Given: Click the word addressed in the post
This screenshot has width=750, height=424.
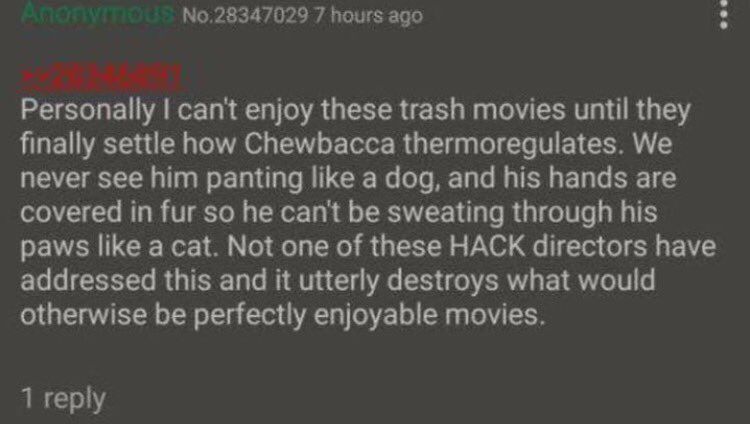Looking at the screenshot, I should click(x=88, y=280).
